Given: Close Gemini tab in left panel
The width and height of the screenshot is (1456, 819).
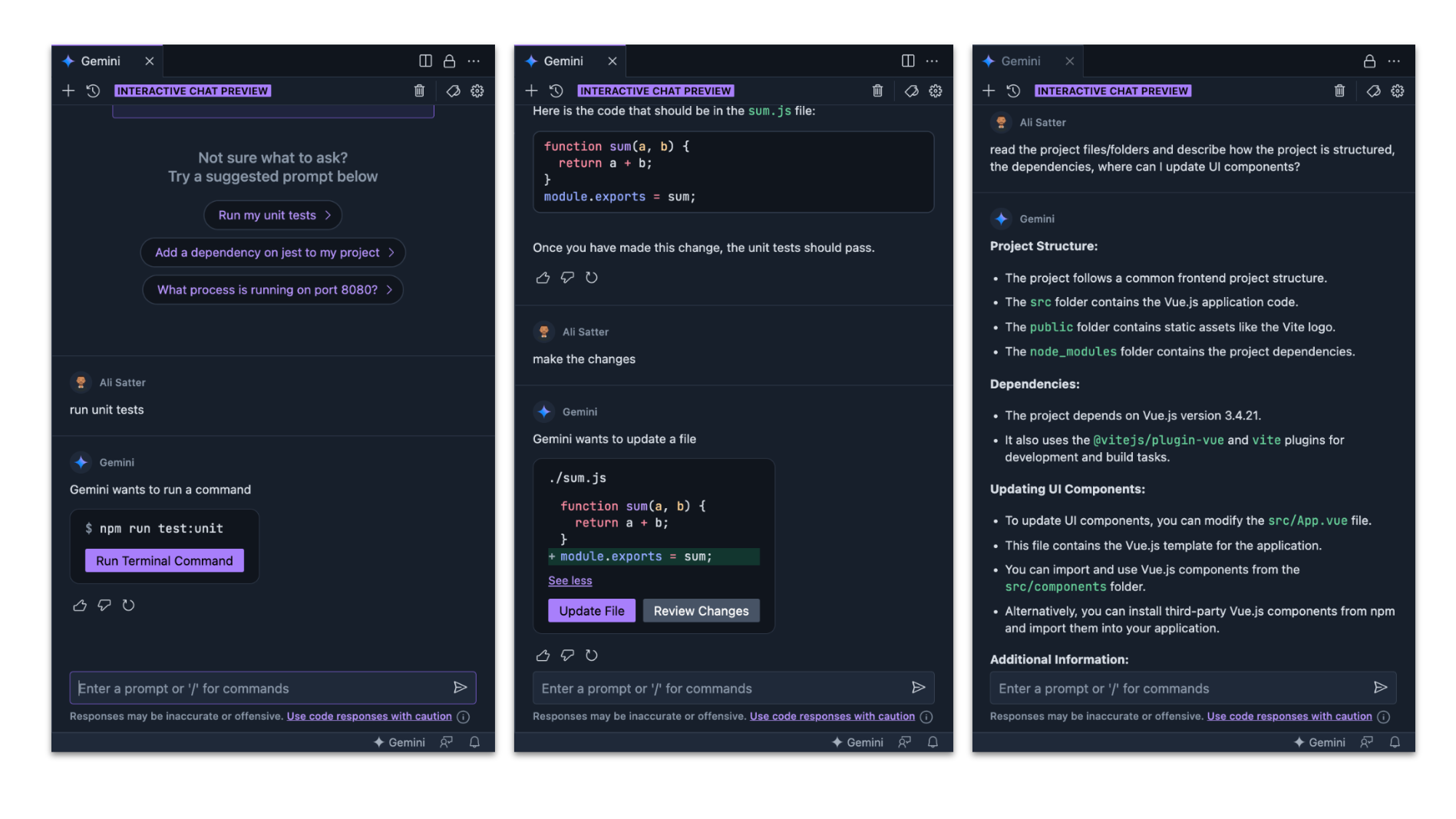Looking at the screenshot, I should [150, 61].
